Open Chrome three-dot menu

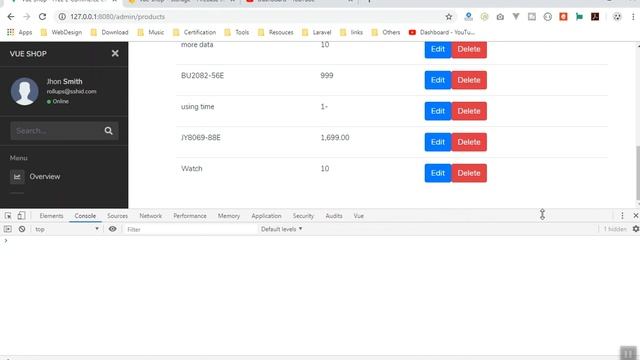(x=633, y=17)
